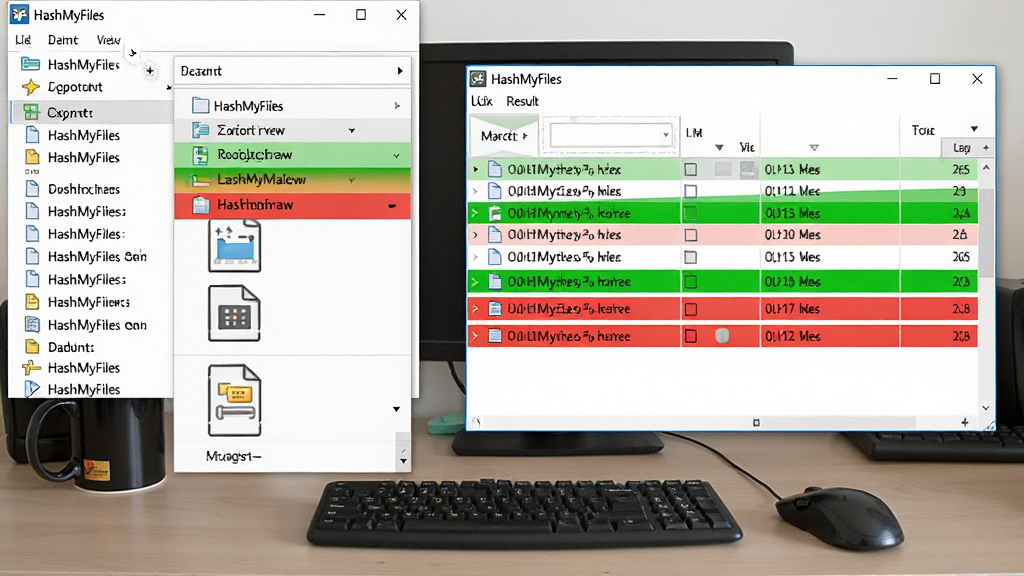Click right window vertical scrollbar thumb

(x=986, y=232)
